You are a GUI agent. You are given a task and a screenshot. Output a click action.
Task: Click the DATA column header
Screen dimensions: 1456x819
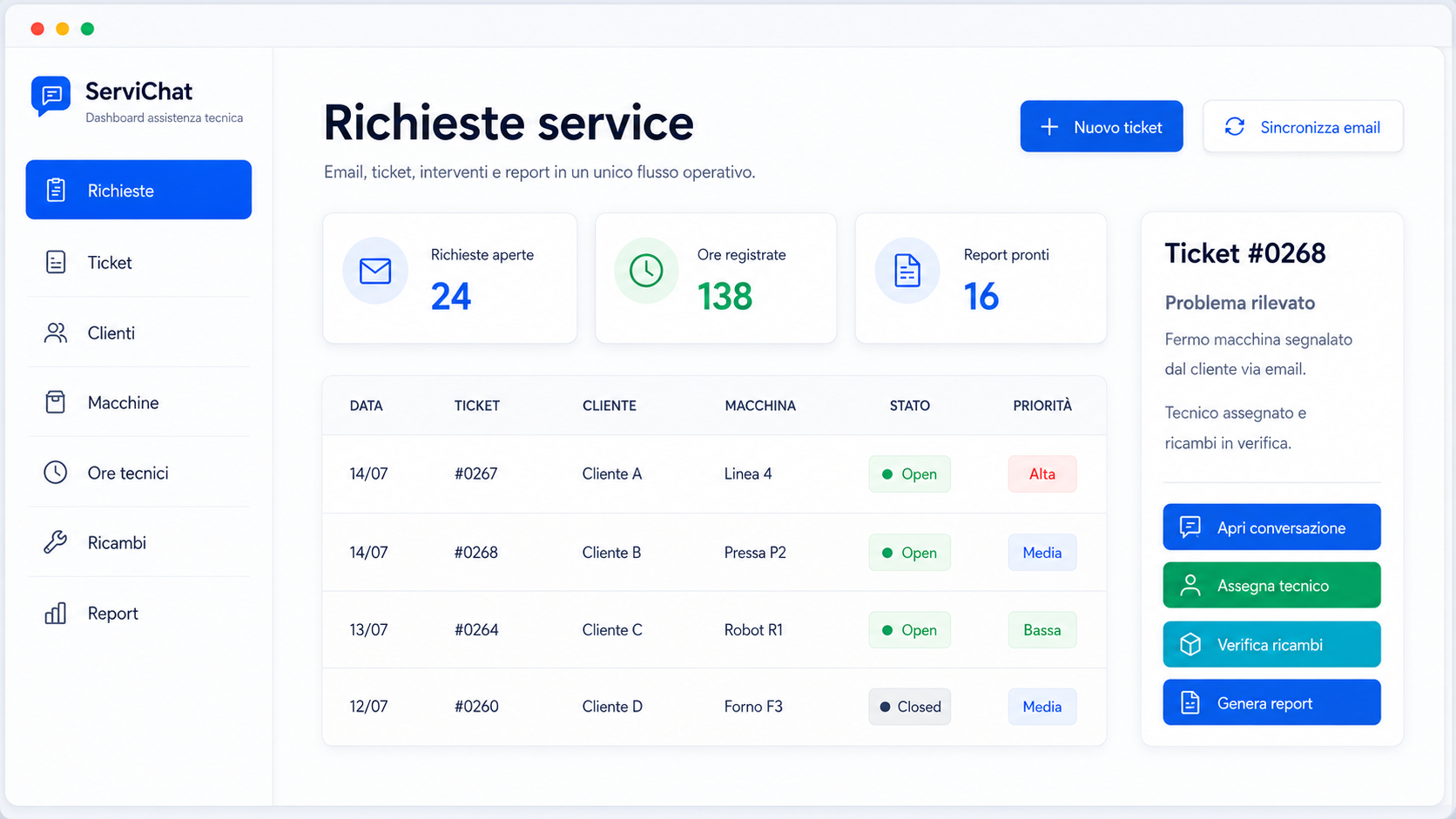[x=366, y=406]
